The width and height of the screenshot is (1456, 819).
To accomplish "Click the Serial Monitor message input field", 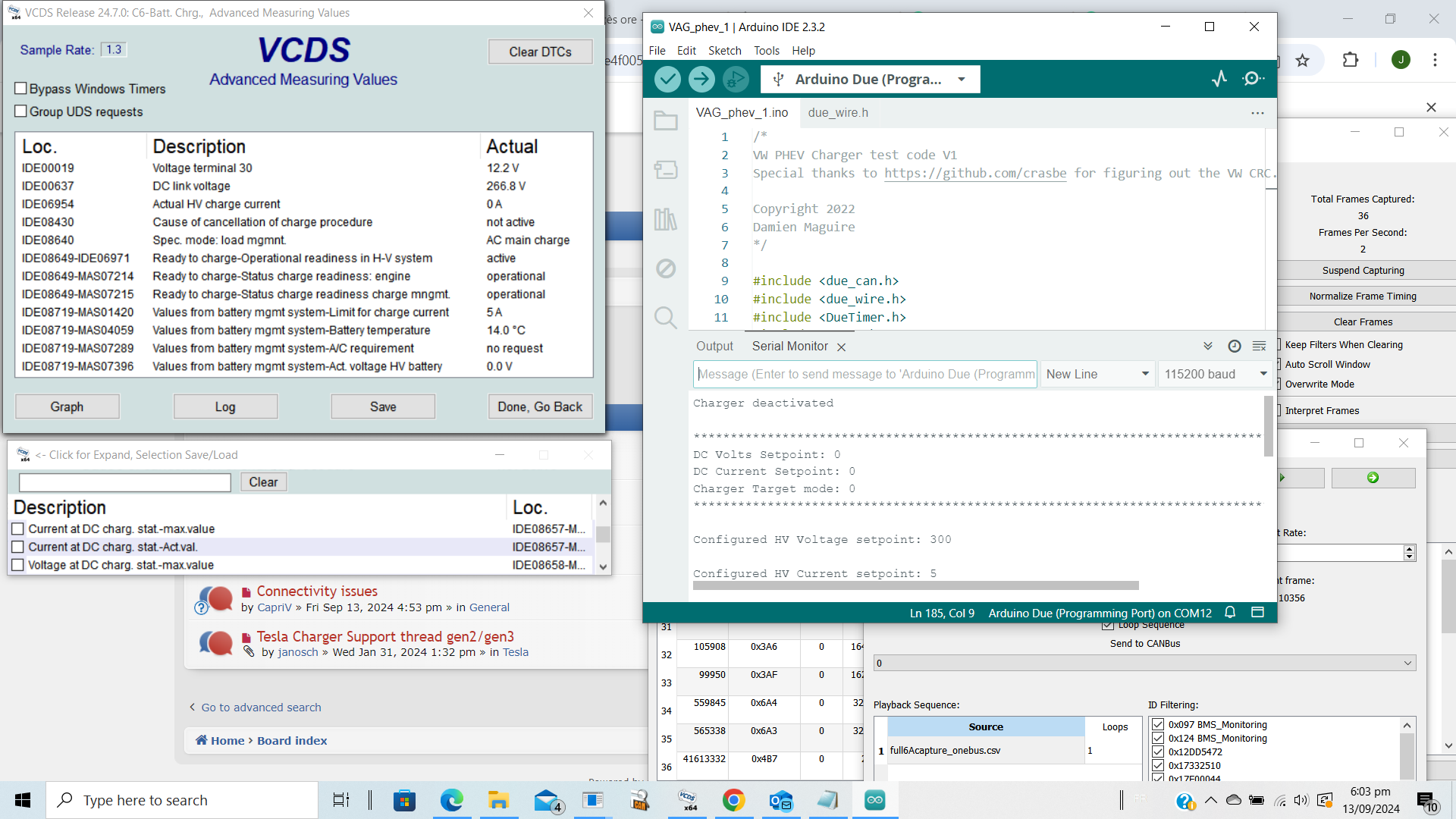I will click(865, 375).
